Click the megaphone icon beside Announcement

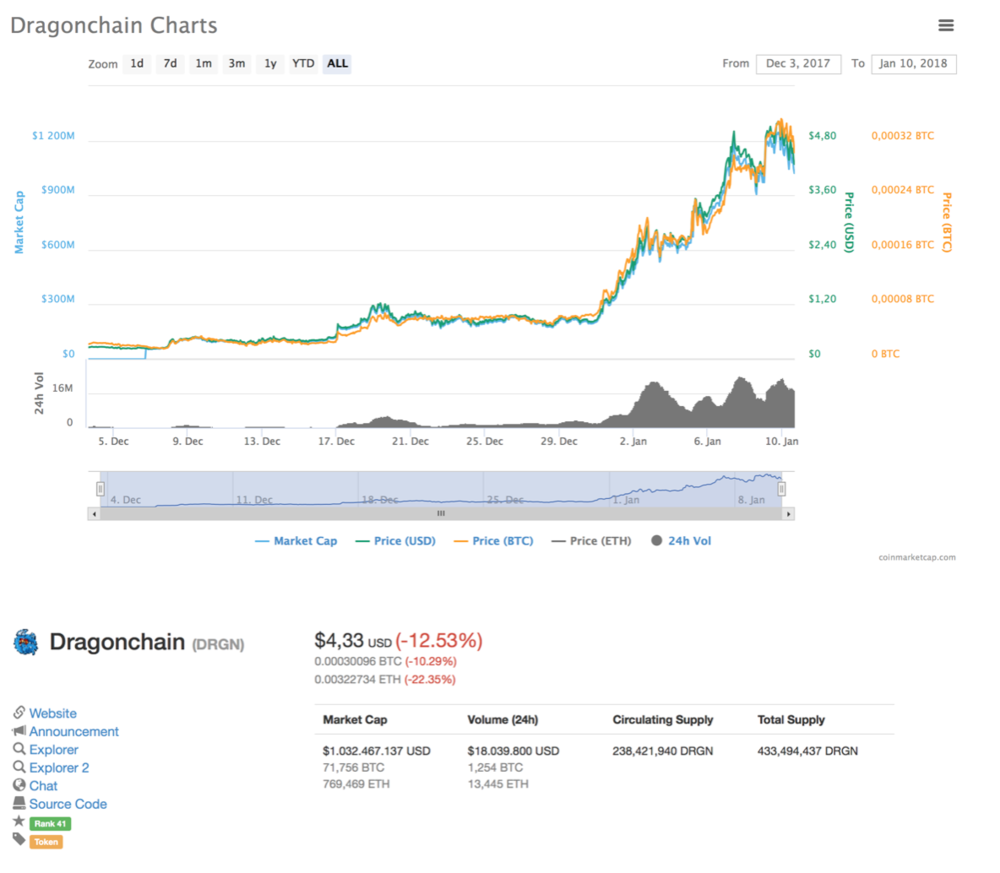(x=19, y=730)
